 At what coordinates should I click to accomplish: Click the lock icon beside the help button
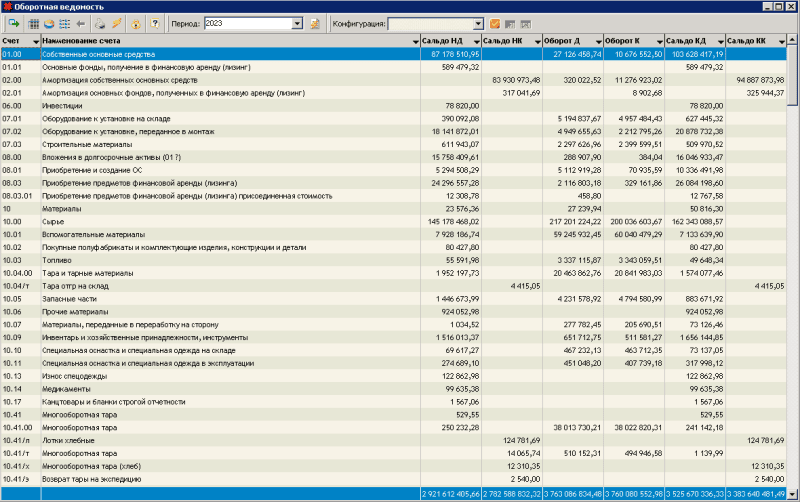(x=136, y=22)
